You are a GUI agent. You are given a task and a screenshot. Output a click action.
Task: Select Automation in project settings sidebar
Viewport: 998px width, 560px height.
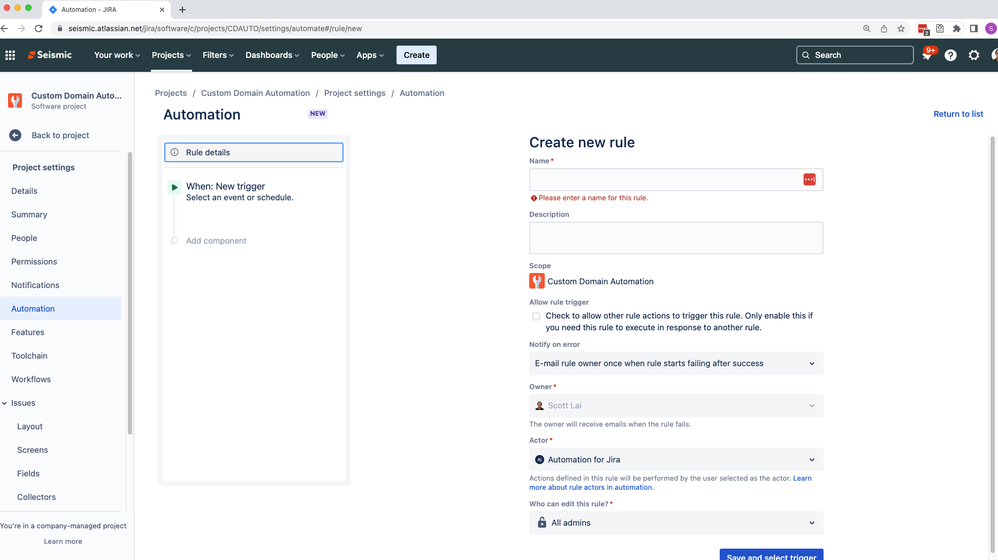pos(60,309)
